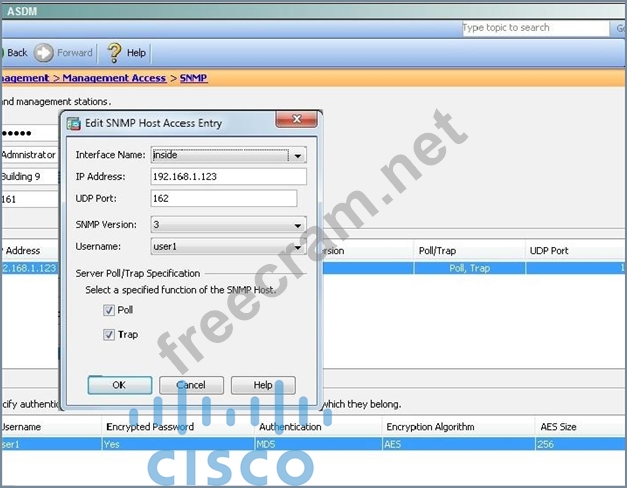The width and height of the screenshot is (627, 488).
Task: Click the dialog title bar icon
Action: [73, 123]
